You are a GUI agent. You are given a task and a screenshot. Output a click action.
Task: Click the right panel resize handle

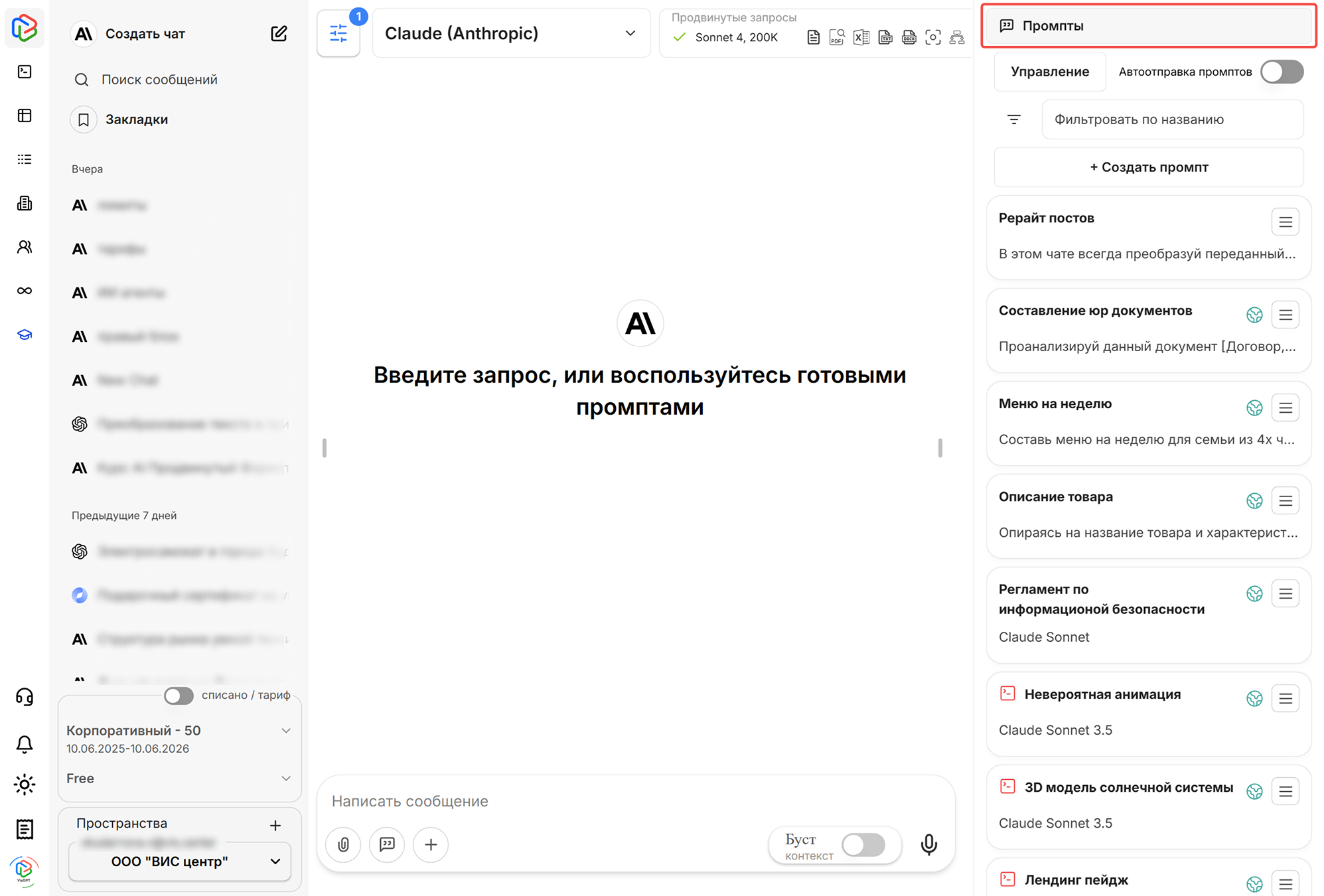[x=940, y=448]
